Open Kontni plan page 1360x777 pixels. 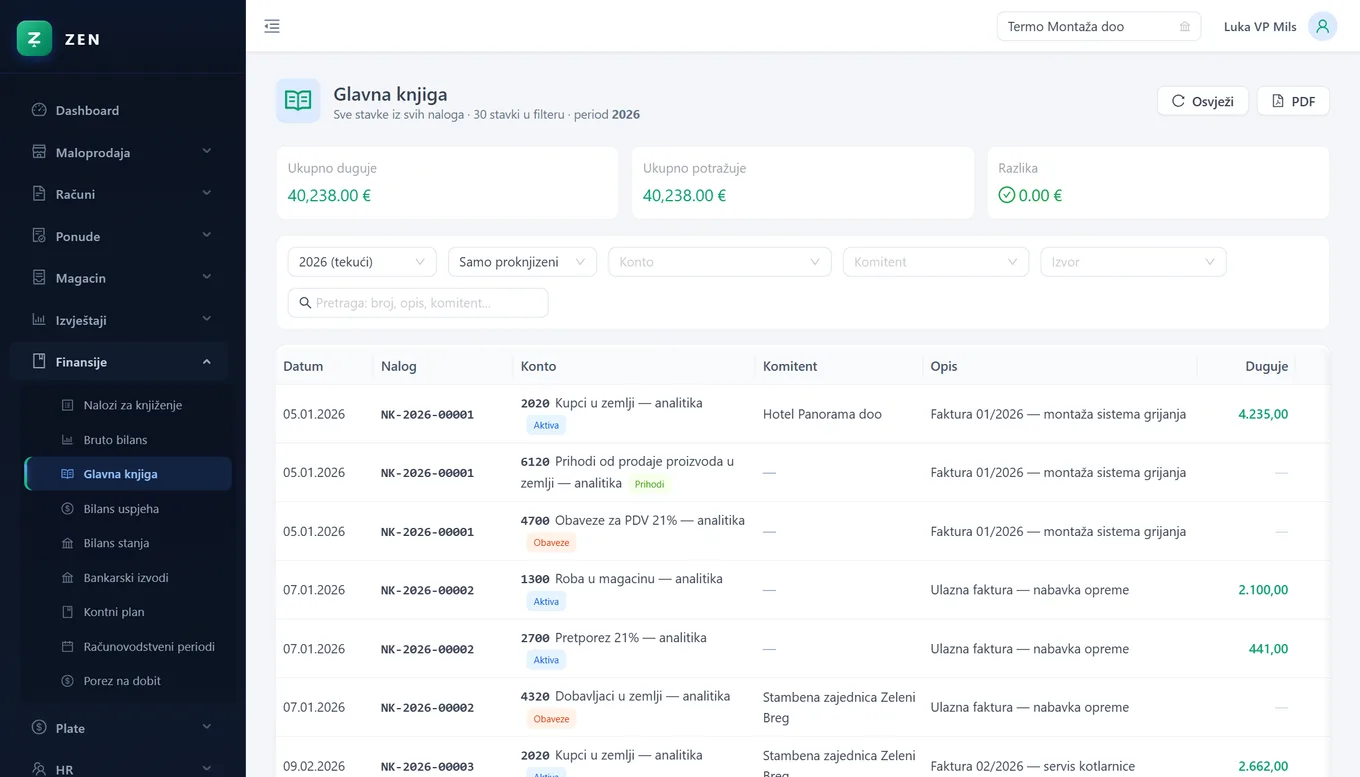tap(128, 612)
